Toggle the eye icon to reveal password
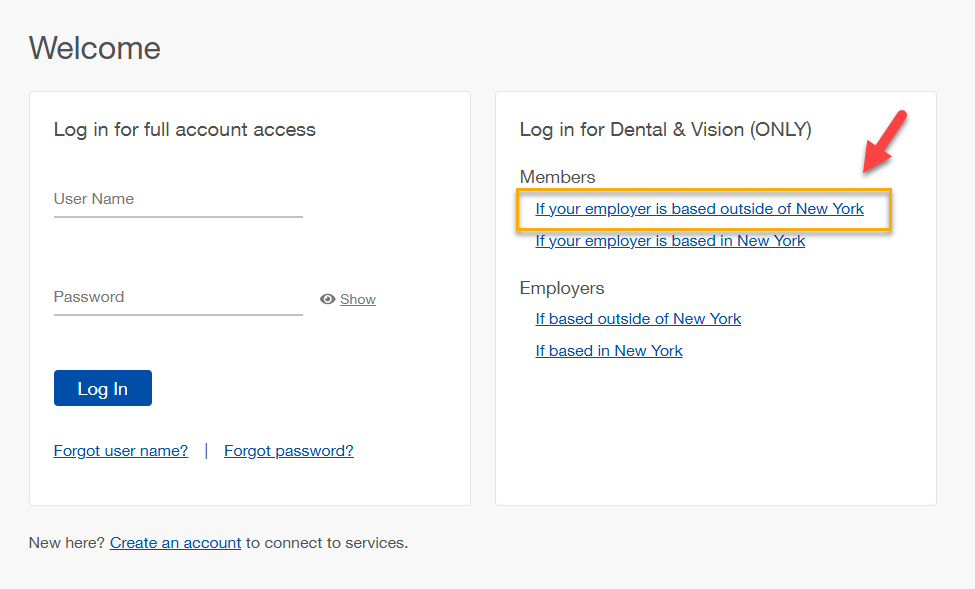This screenshot has width=975, height=589. 327,299
